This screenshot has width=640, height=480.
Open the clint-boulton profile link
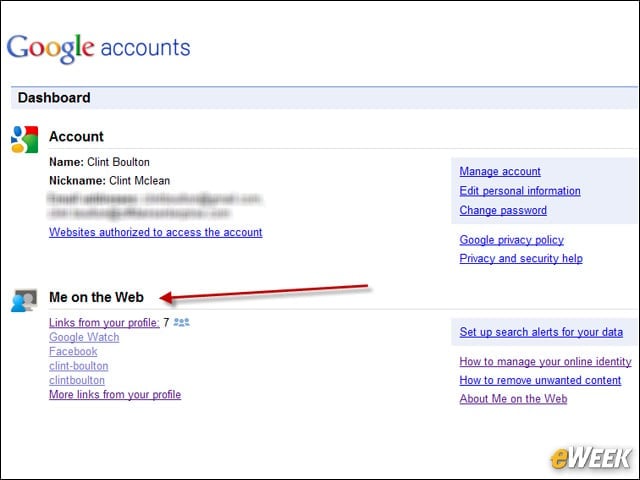coord(78,366)
